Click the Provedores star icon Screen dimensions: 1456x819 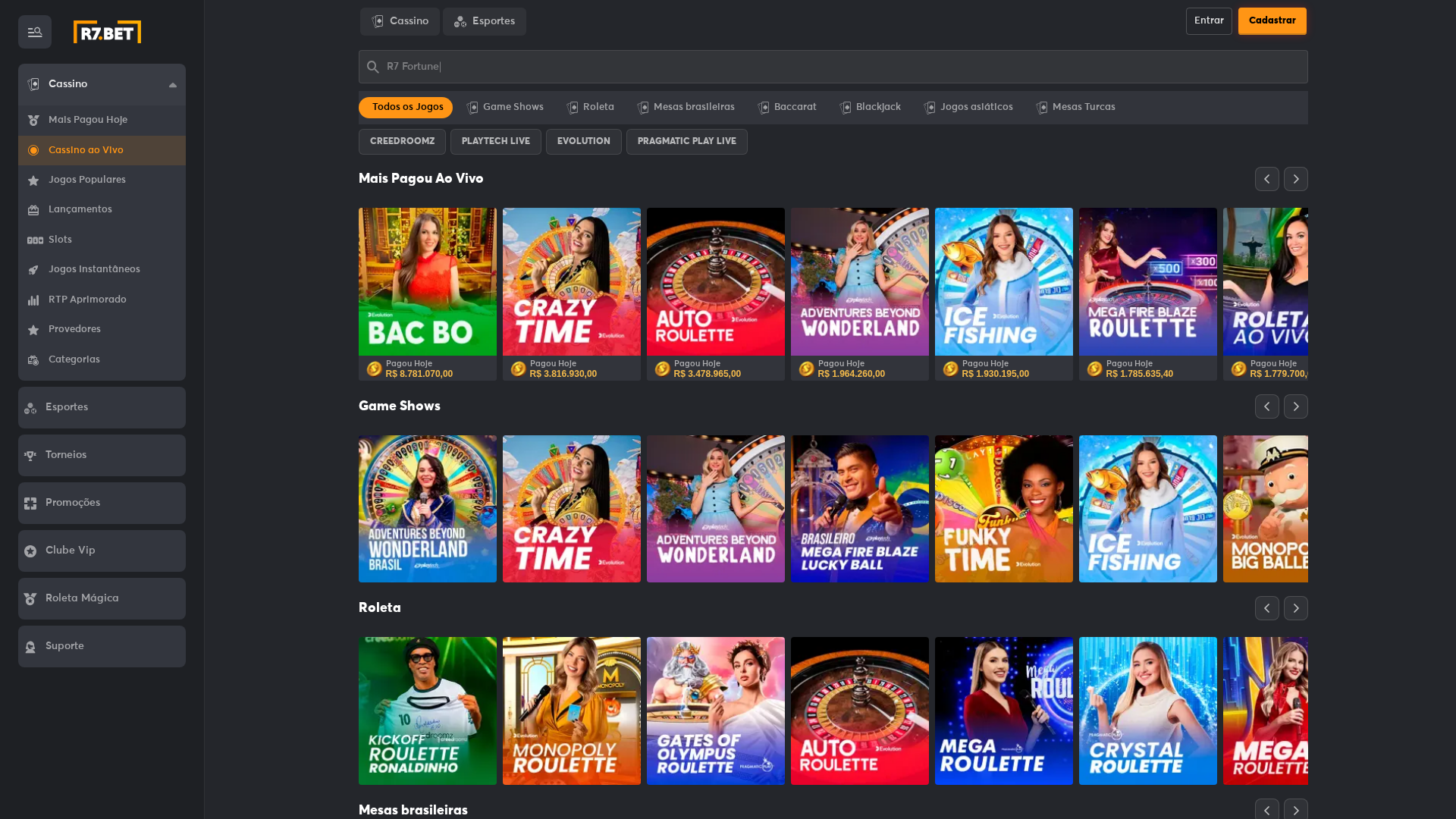[x=33, y=330]
